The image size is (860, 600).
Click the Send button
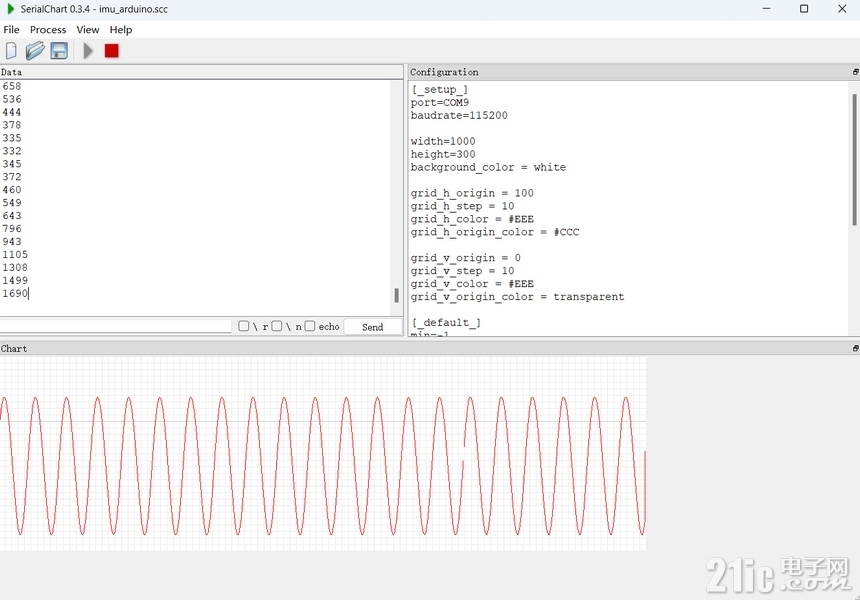[x=373, y=327]
